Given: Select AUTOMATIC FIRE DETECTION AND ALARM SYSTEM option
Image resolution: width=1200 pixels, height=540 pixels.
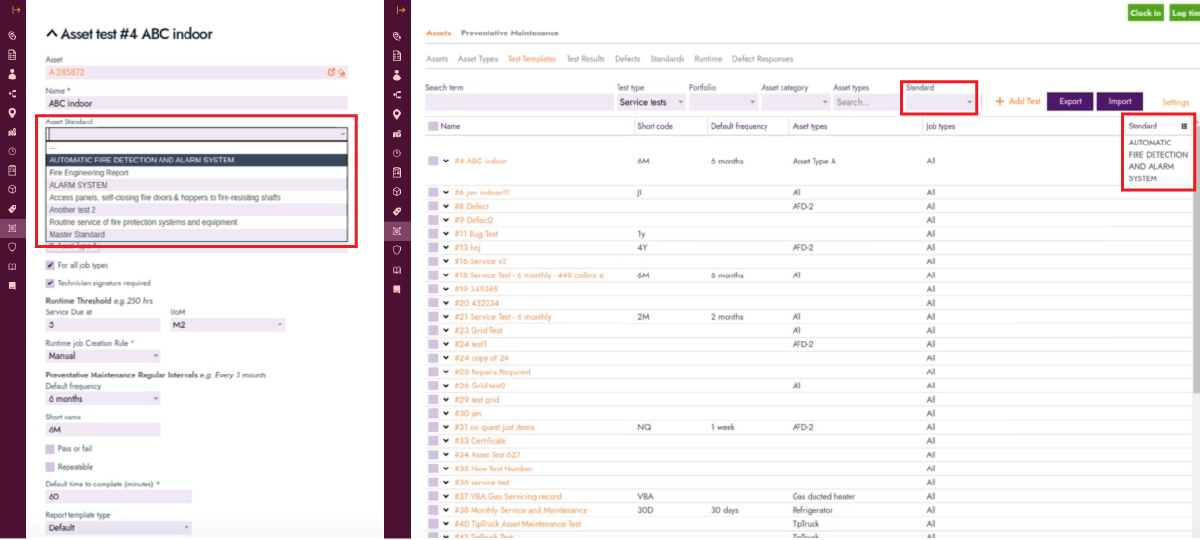Looking at the screenshot, I should tap(197, 159).
